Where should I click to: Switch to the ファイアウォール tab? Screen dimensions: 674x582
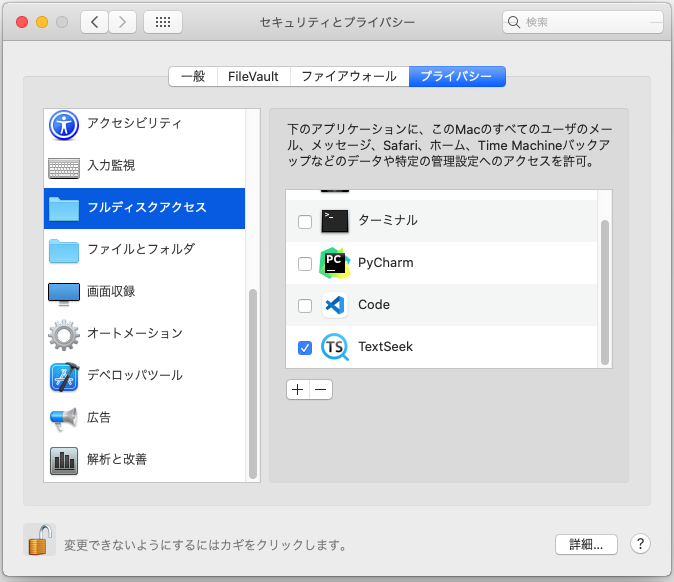[350, 76]
